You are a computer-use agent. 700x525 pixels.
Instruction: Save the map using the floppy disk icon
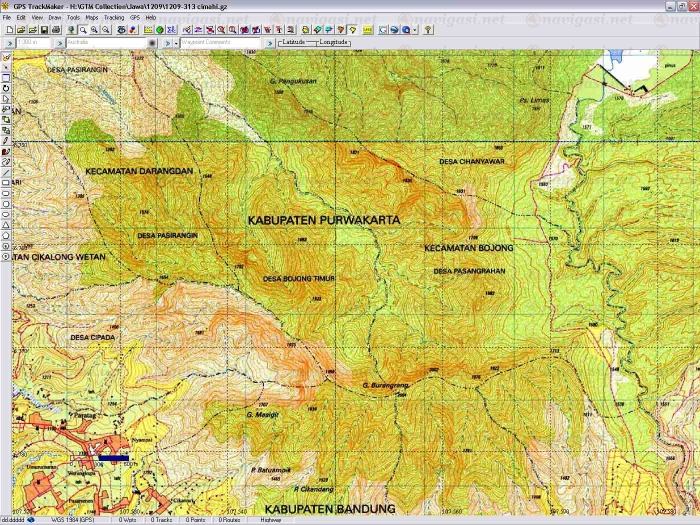pyautogui.click(x=44, y=30)
